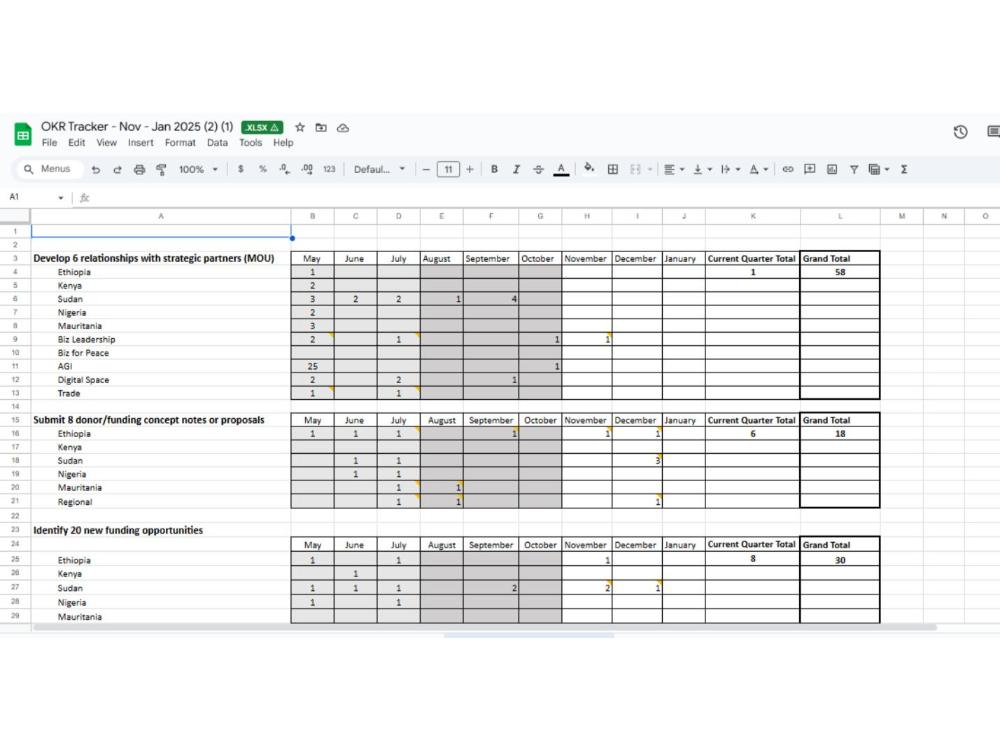Star the OKR Tracker document
Image resolution: width=1000 pixels, height=750 pixels.
[300, 128]
